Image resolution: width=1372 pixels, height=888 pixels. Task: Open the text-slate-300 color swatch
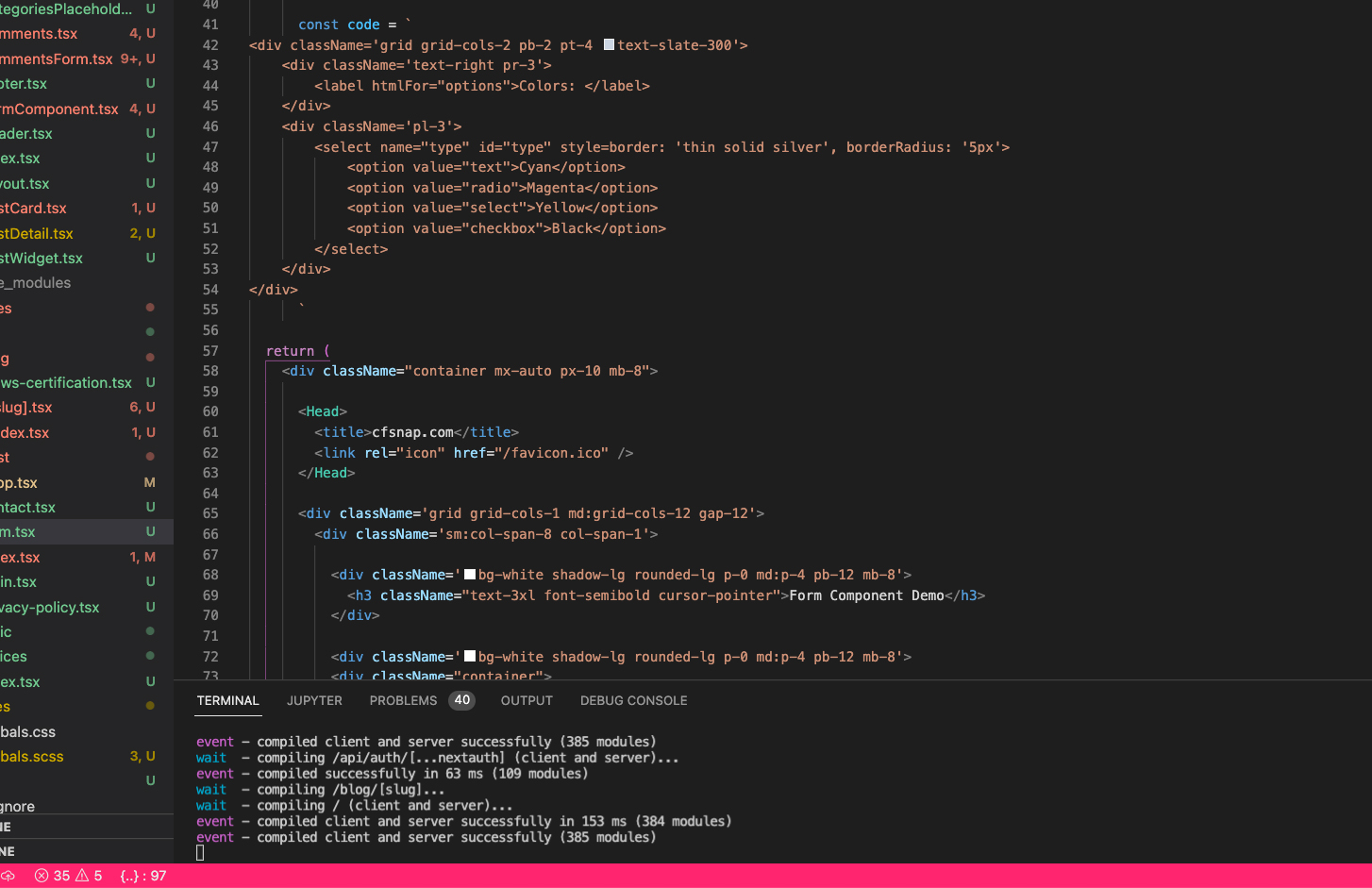(610, 44)
